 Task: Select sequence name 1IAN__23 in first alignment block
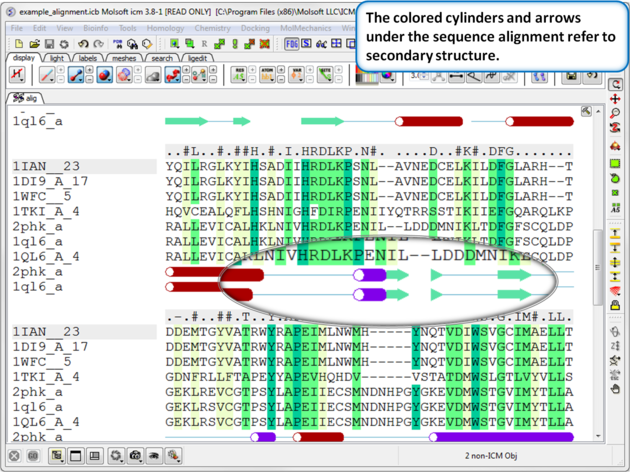tap(46, 166)
